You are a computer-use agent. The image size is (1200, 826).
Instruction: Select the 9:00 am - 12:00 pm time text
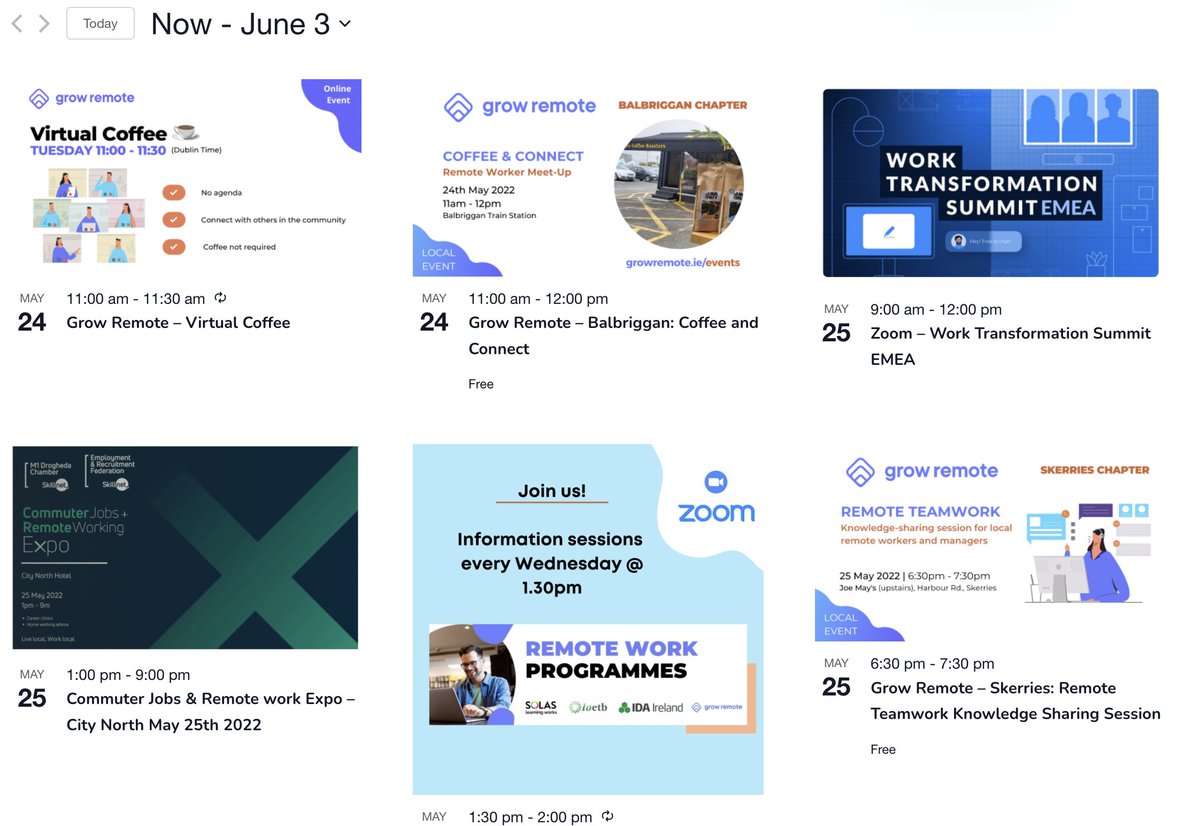tap(936, 309)
